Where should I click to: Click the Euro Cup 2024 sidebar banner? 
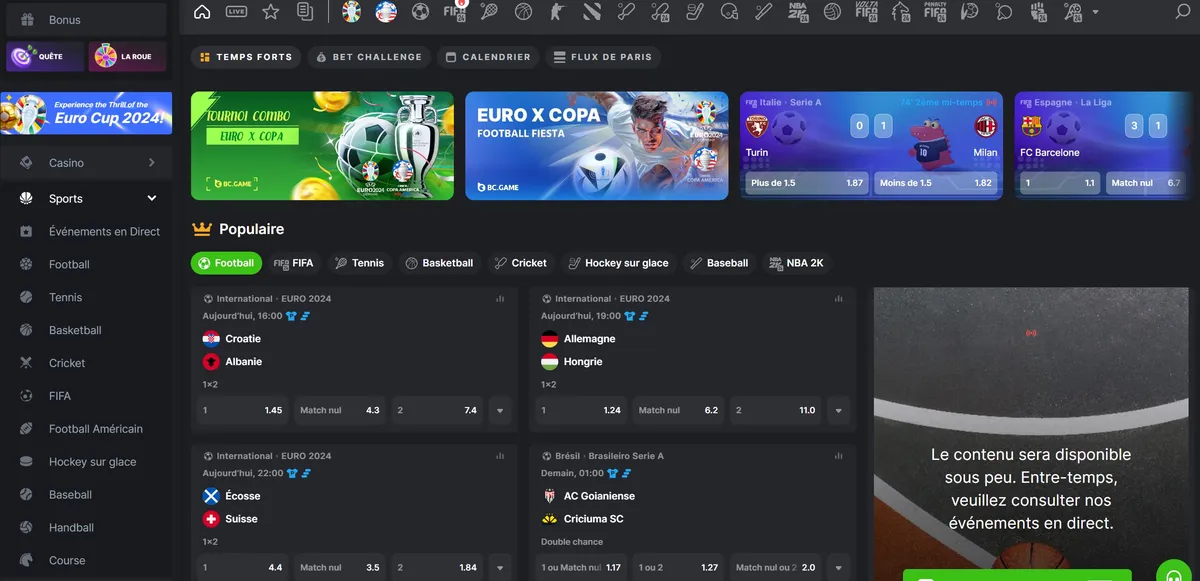tap(86, 113)
